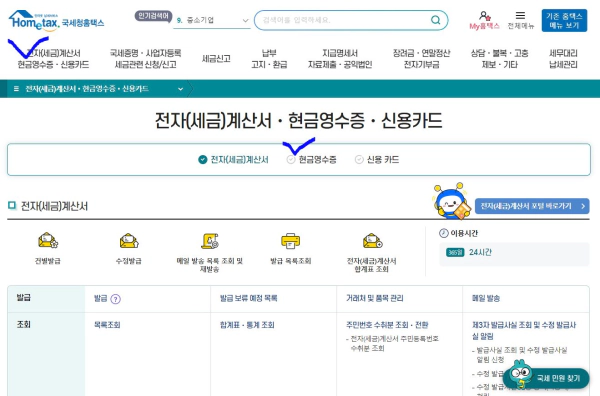Open 전자(세금)계산서·현금영수증·신용카드 top menu
Screen dimensions: 600x396
pos(53,59)
